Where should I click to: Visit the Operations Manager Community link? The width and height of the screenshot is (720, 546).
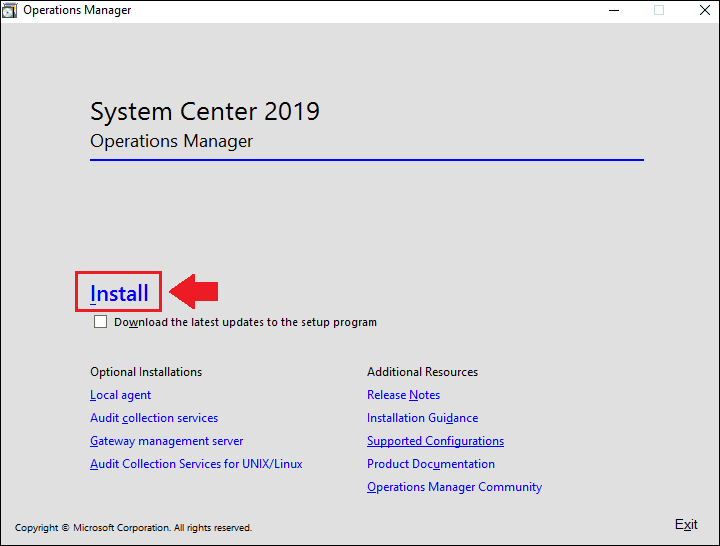point(454,487)
